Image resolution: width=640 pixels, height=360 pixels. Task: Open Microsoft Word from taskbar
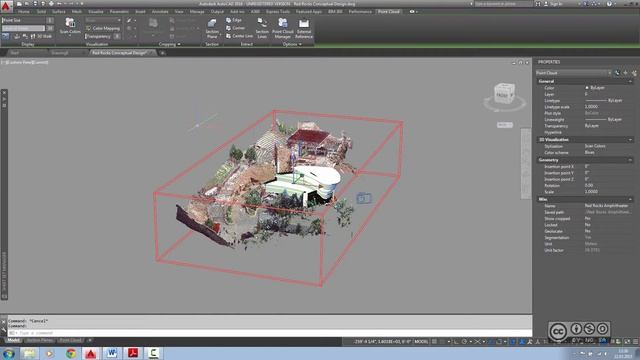coord(111,353)
